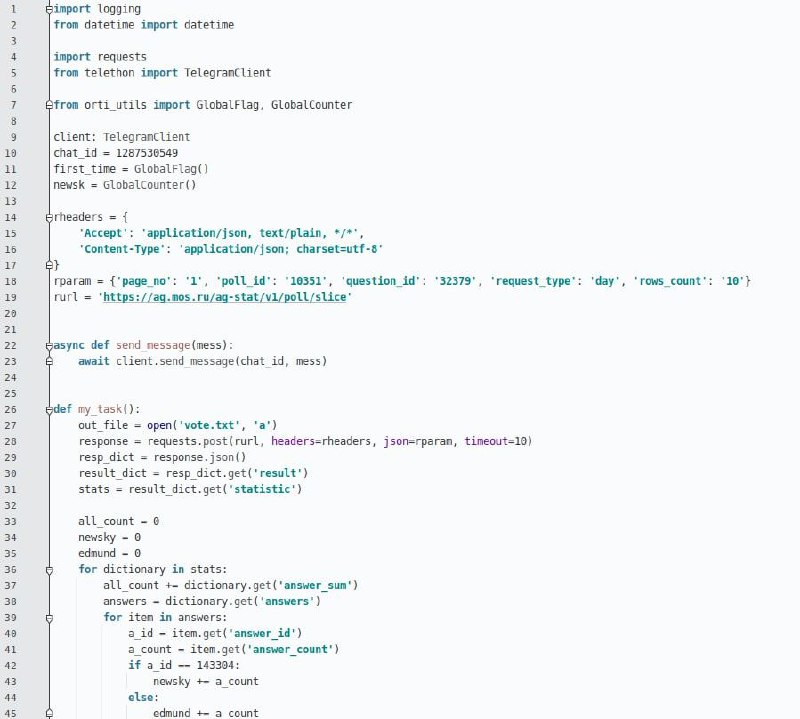Click line number 42 in the gutter
Viewport: 800px width, 719px height.
tap(10, 665)
